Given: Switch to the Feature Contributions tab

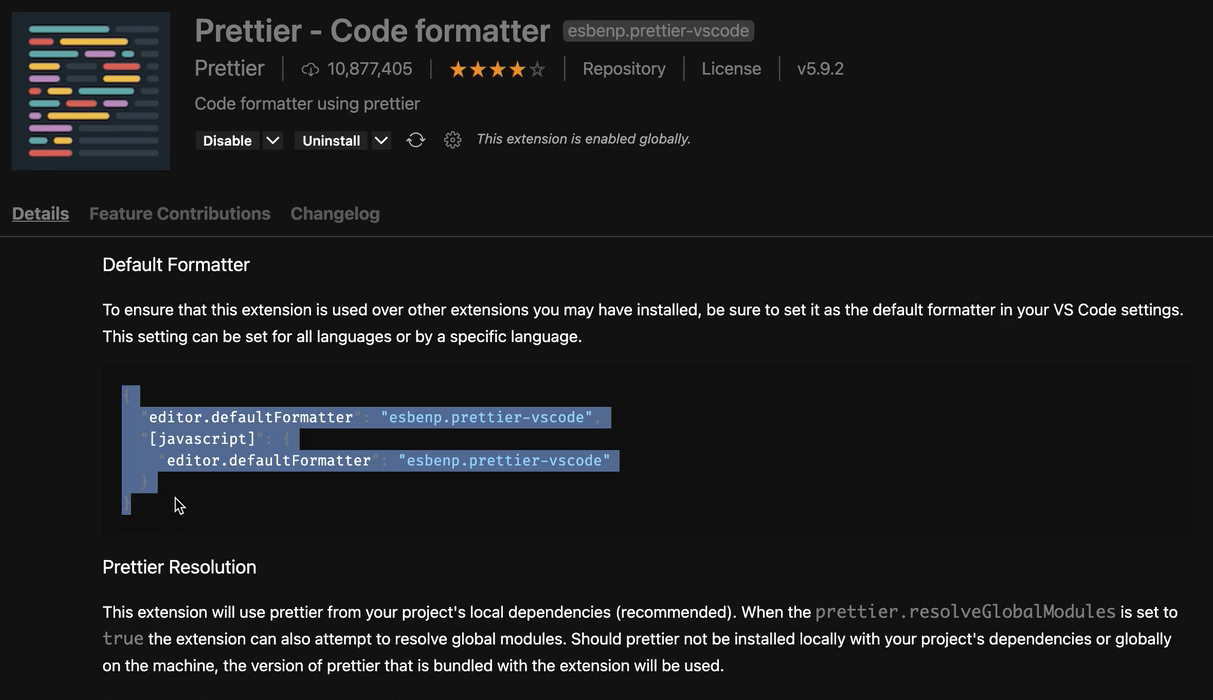Looking at the screenshot, I should pyautogui.click(x=180, y=213).
